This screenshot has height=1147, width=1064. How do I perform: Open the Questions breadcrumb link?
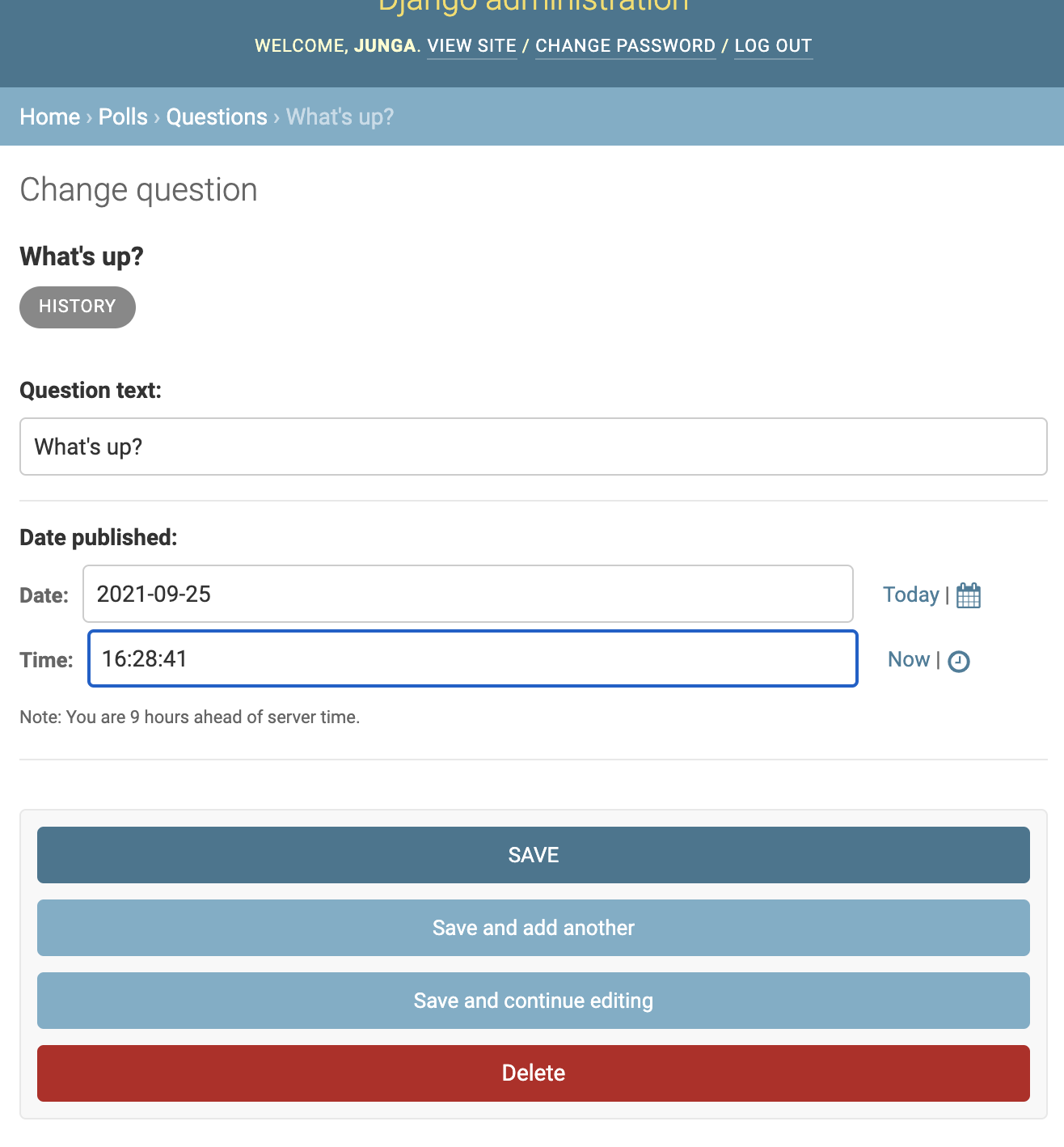coord(217,116)
